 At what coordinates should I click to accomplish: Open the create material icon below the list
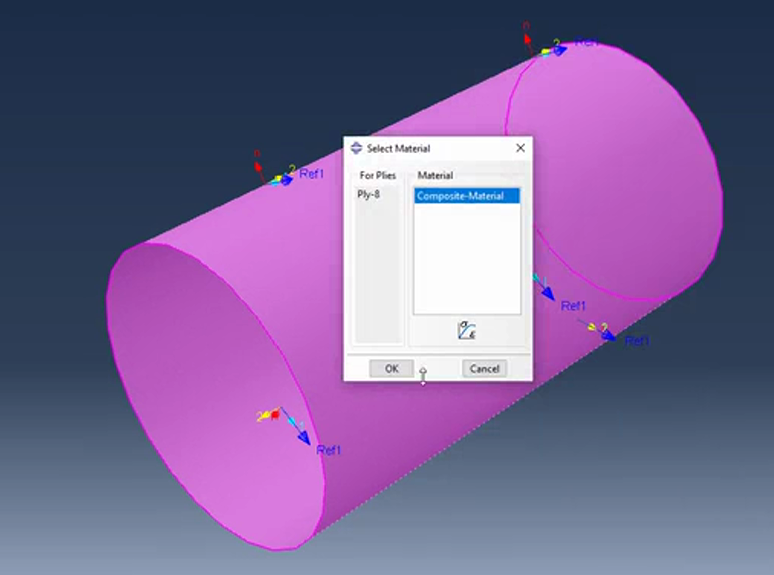click(466, 330)
